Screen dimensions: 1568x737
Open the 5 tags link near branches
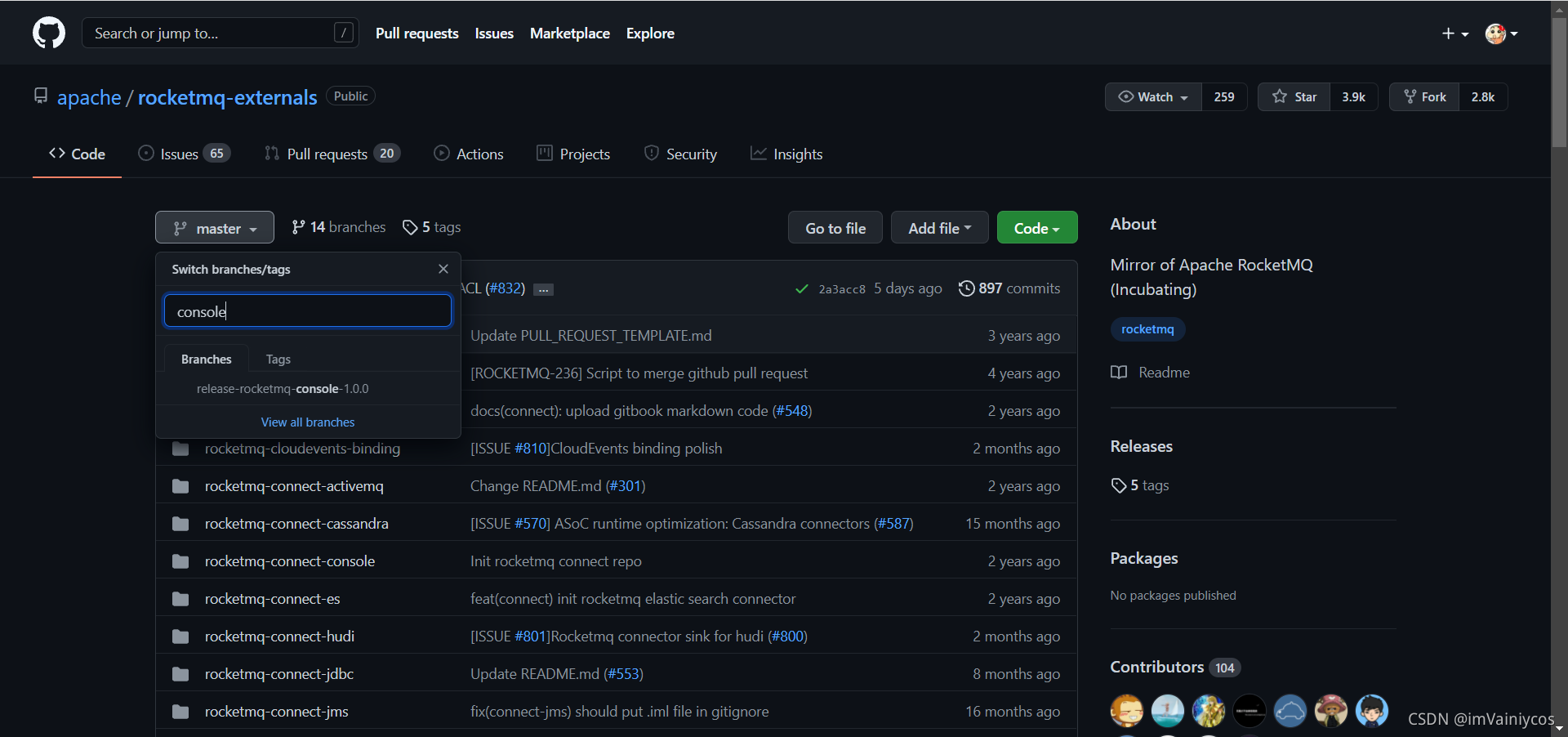432,227
